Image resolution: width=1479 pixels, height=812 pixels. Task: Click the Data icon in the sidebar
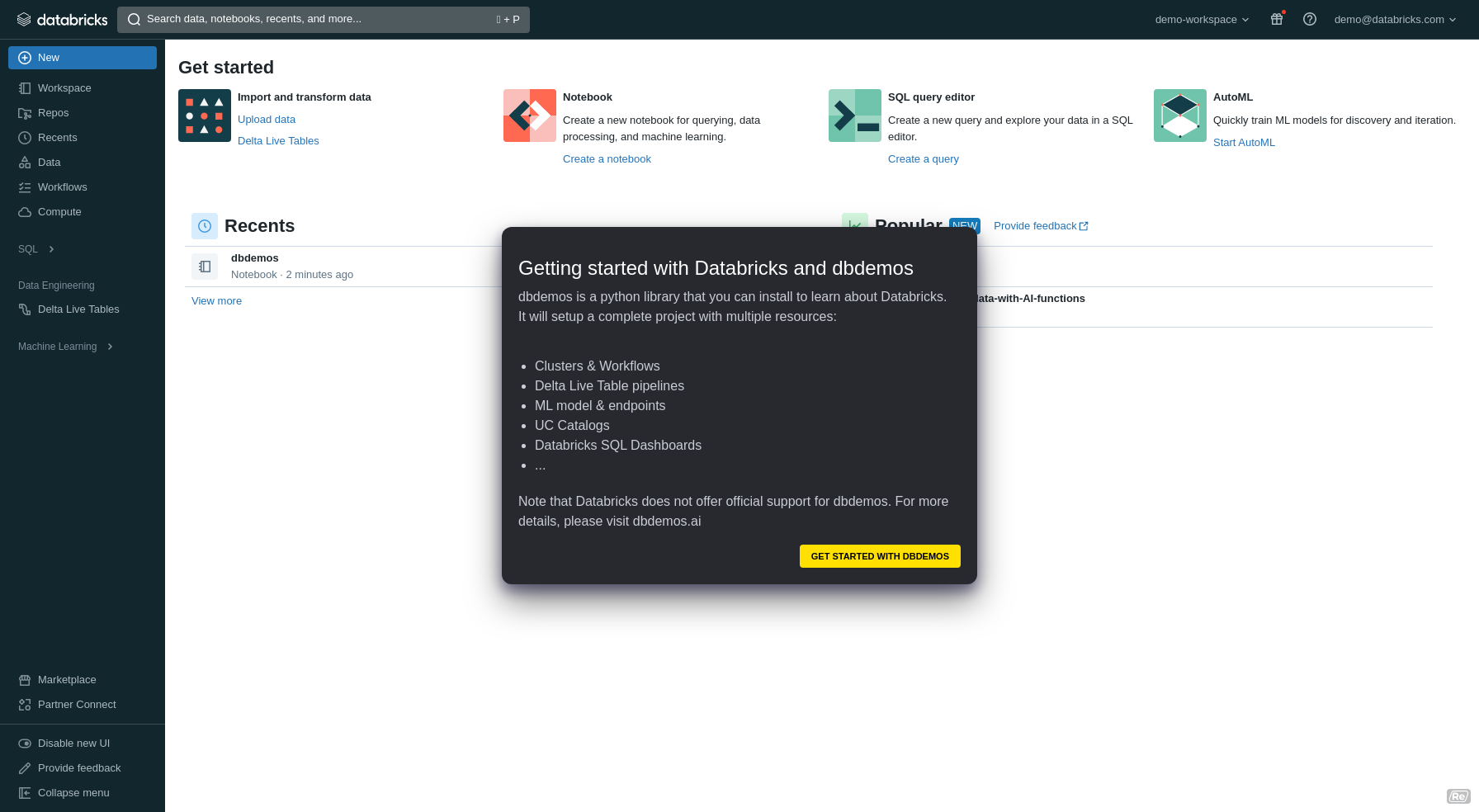(25, 163)
